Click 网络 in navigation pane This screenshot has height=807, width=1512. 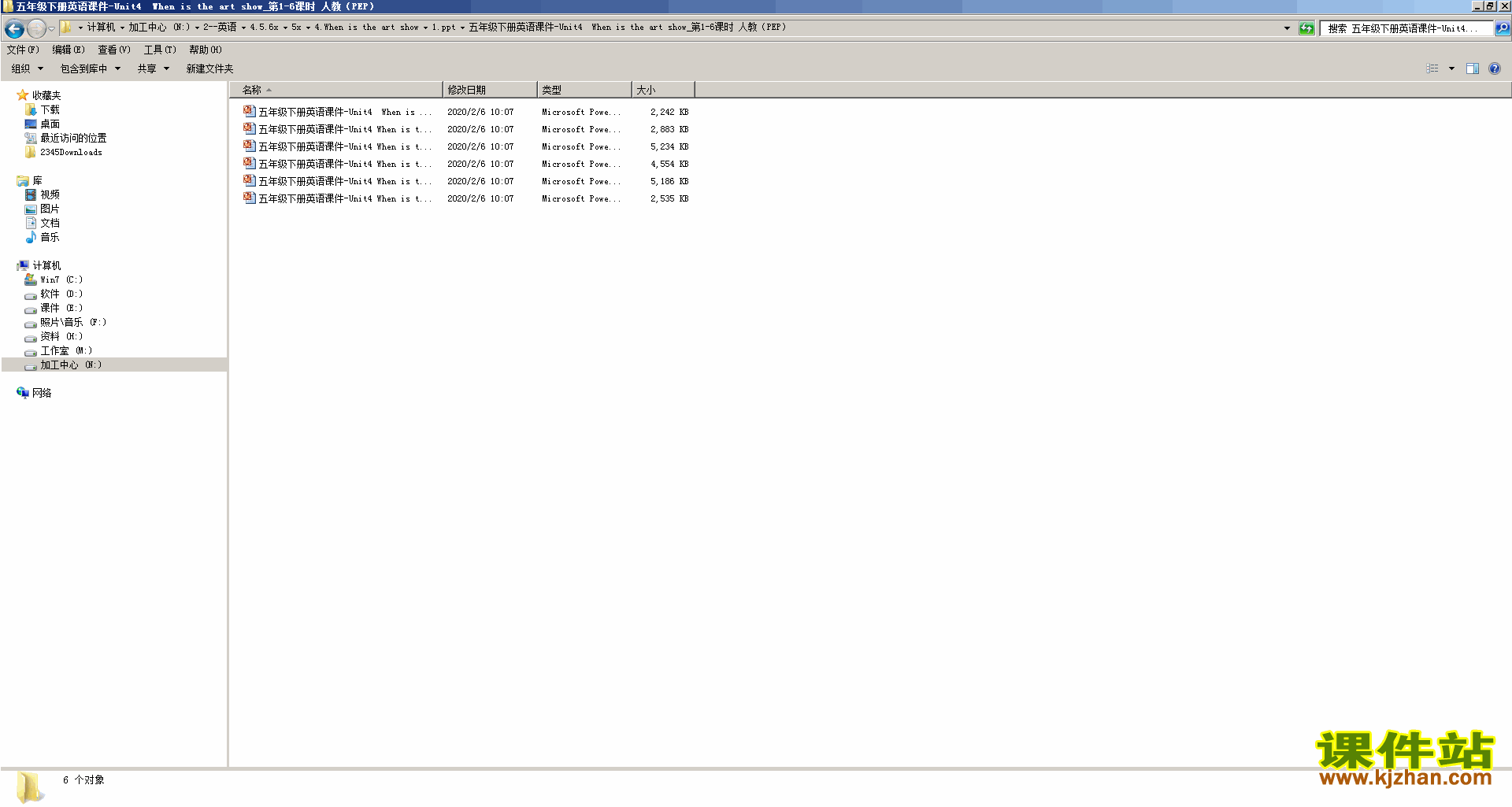42,393
